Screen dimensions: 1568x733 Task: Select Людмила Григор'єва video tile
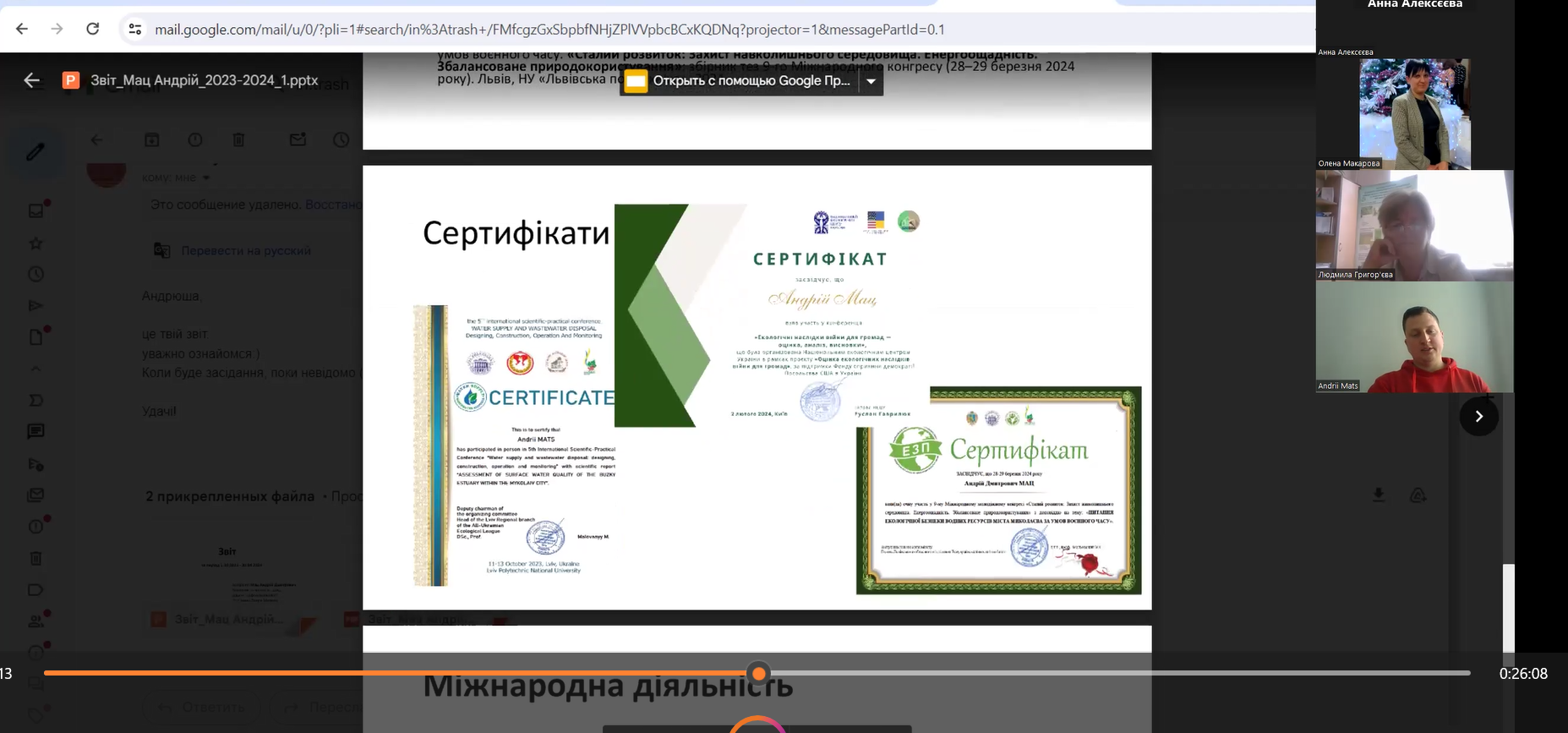click(x=1415, y=226)
